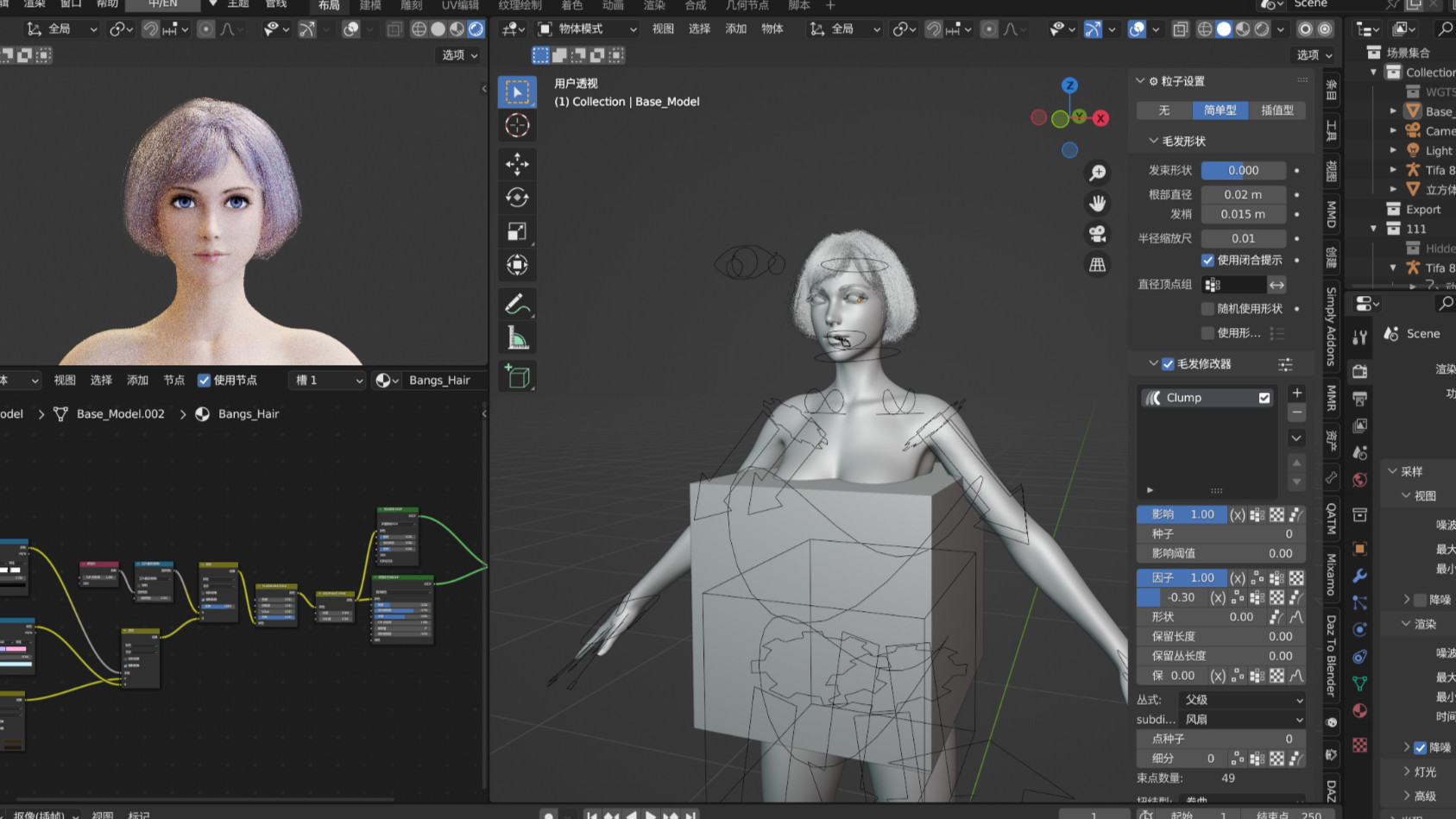Click the zoom magnifier icon in viewport

pyautogui.click(x=1097, y=173)
